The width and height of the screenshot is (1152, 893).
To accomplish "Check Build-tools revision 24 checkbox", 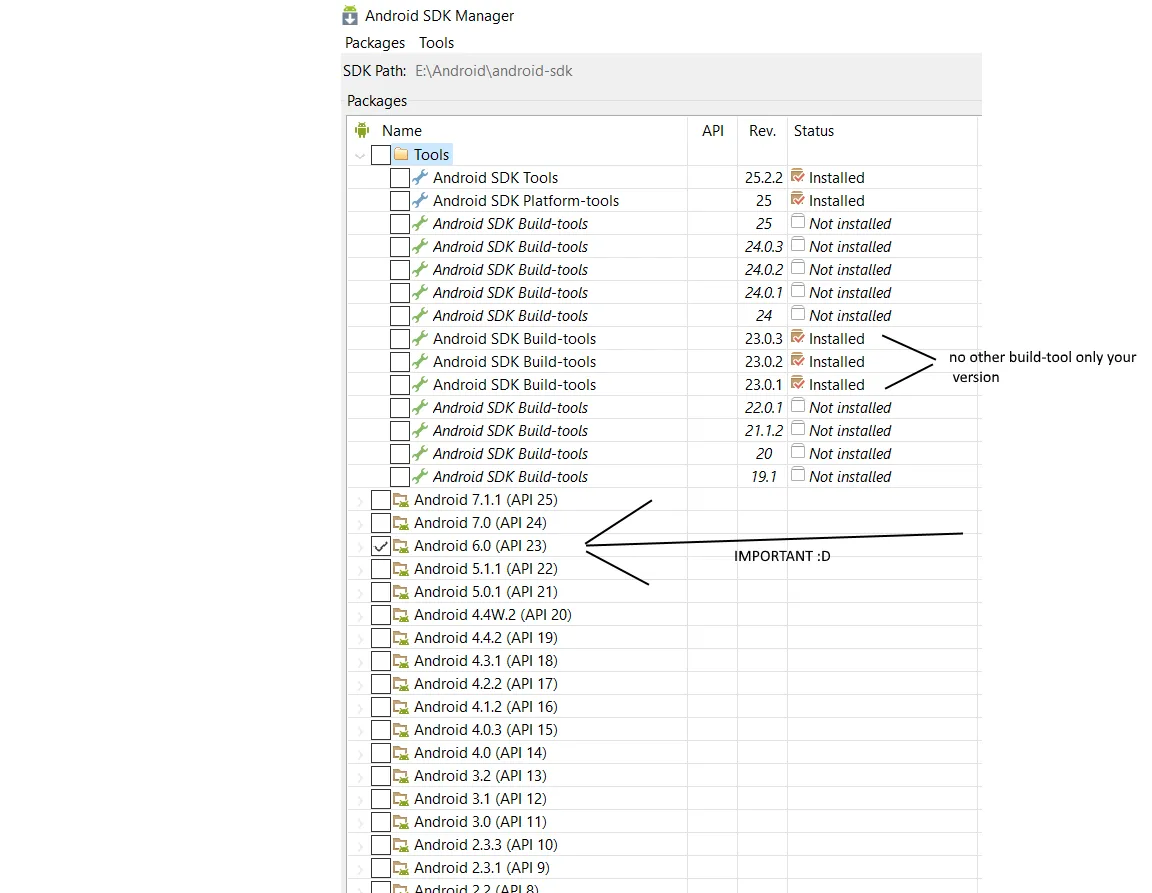I will (400, 315).
